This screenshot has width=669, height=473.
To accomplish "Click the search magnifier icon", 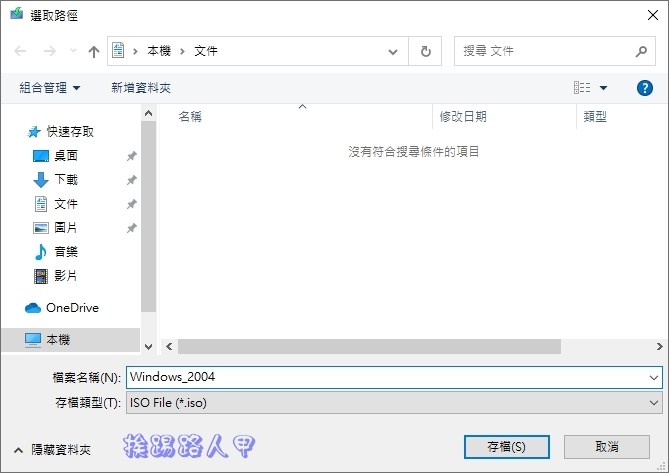I will (641, 52).
